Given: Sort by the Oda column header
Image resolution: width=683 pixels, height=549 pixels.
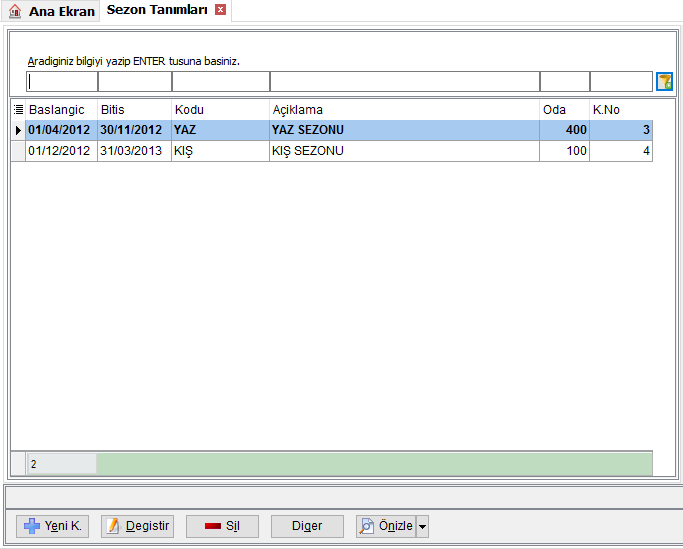Looking at the screenshot, I should (565, 110).
